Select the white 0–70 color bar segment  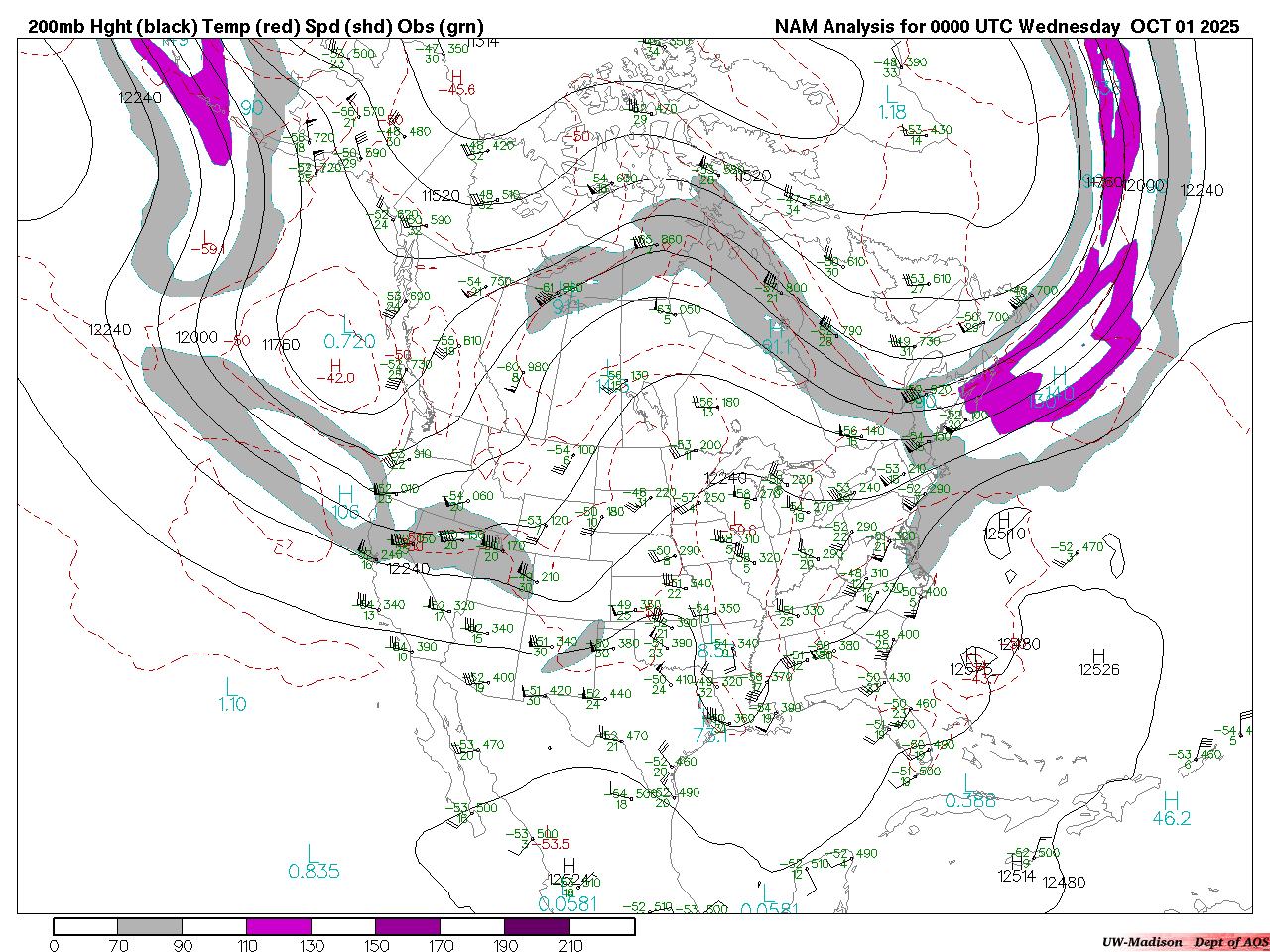point(85,926)
